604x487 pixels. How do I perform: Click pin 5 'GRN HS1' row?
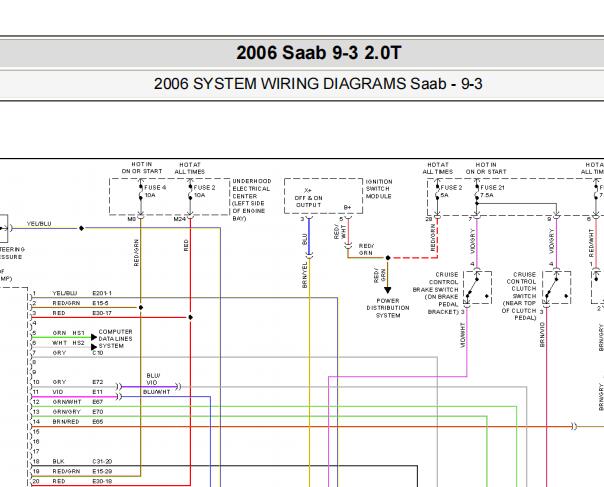click(x=59, y=333)
